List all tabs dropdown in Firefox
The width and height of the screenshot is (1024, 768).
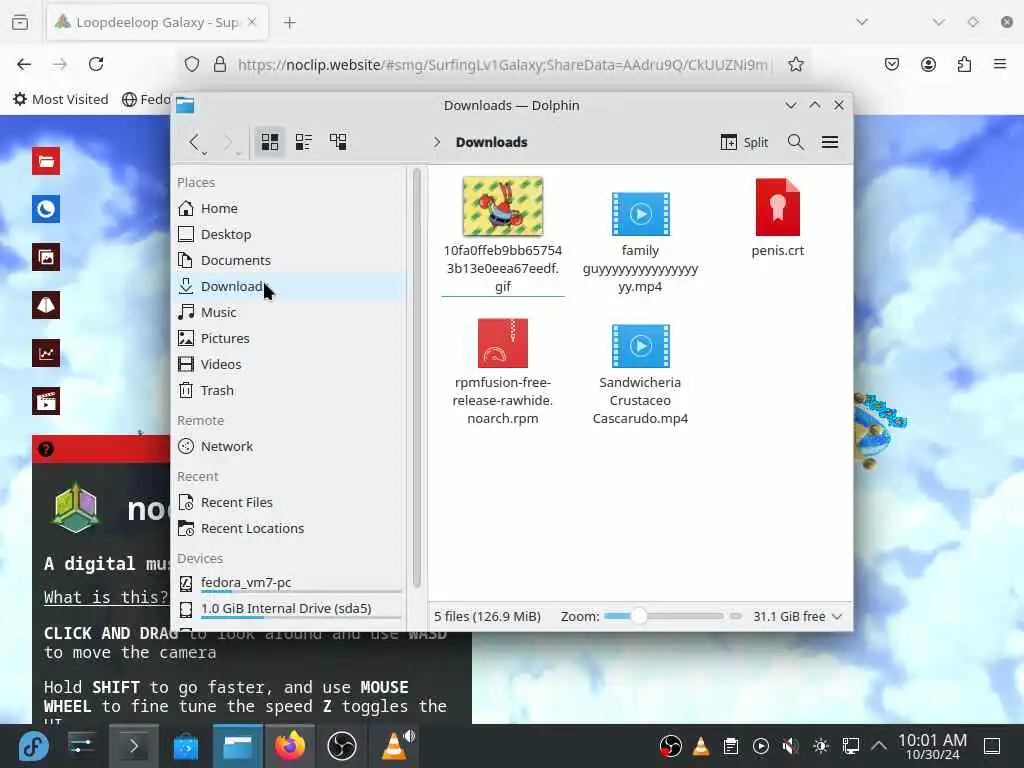click(862, 22)
